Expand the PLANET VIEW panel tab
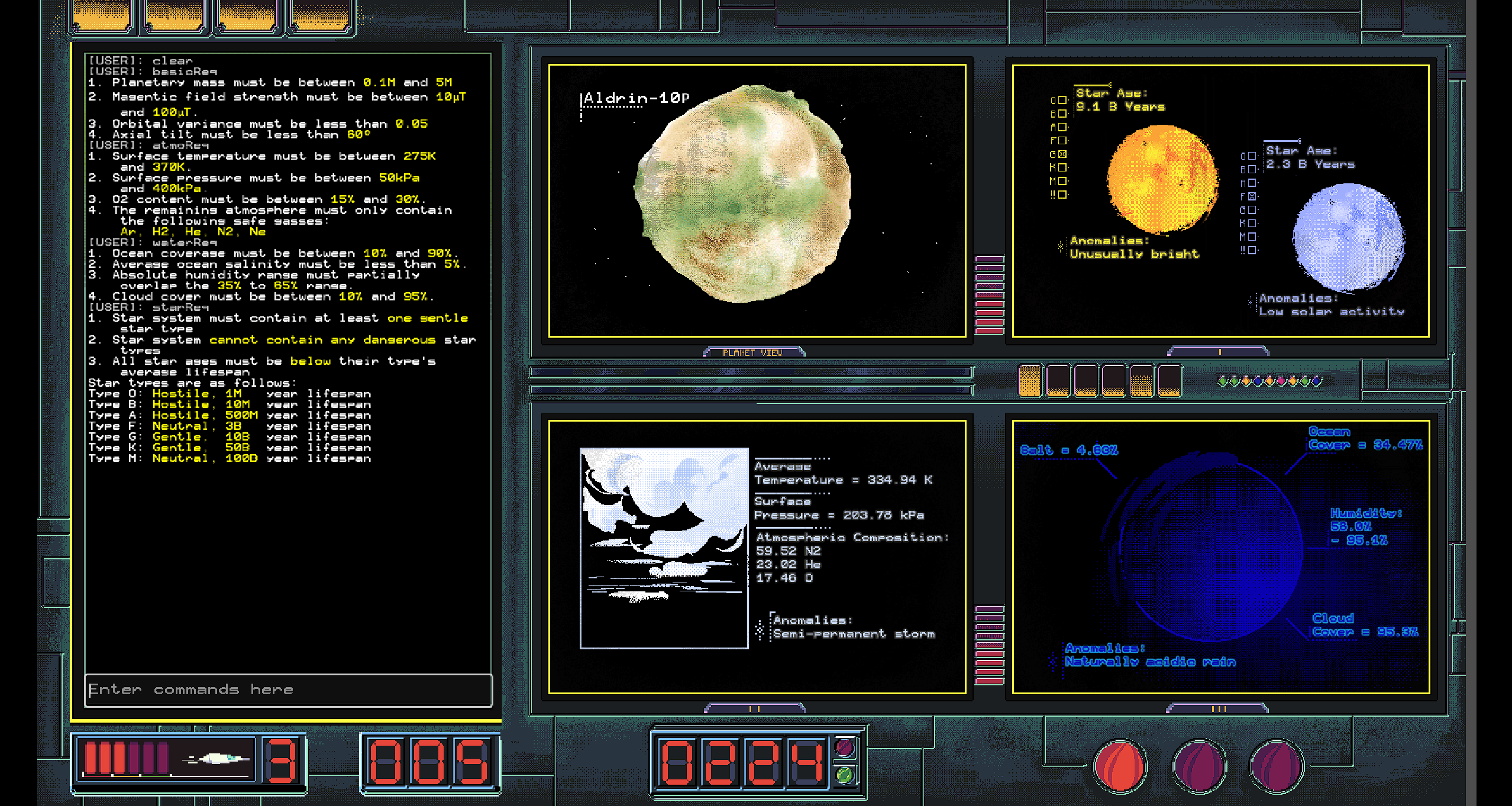This screenshot has width=1512, height=806. [752, 352]
